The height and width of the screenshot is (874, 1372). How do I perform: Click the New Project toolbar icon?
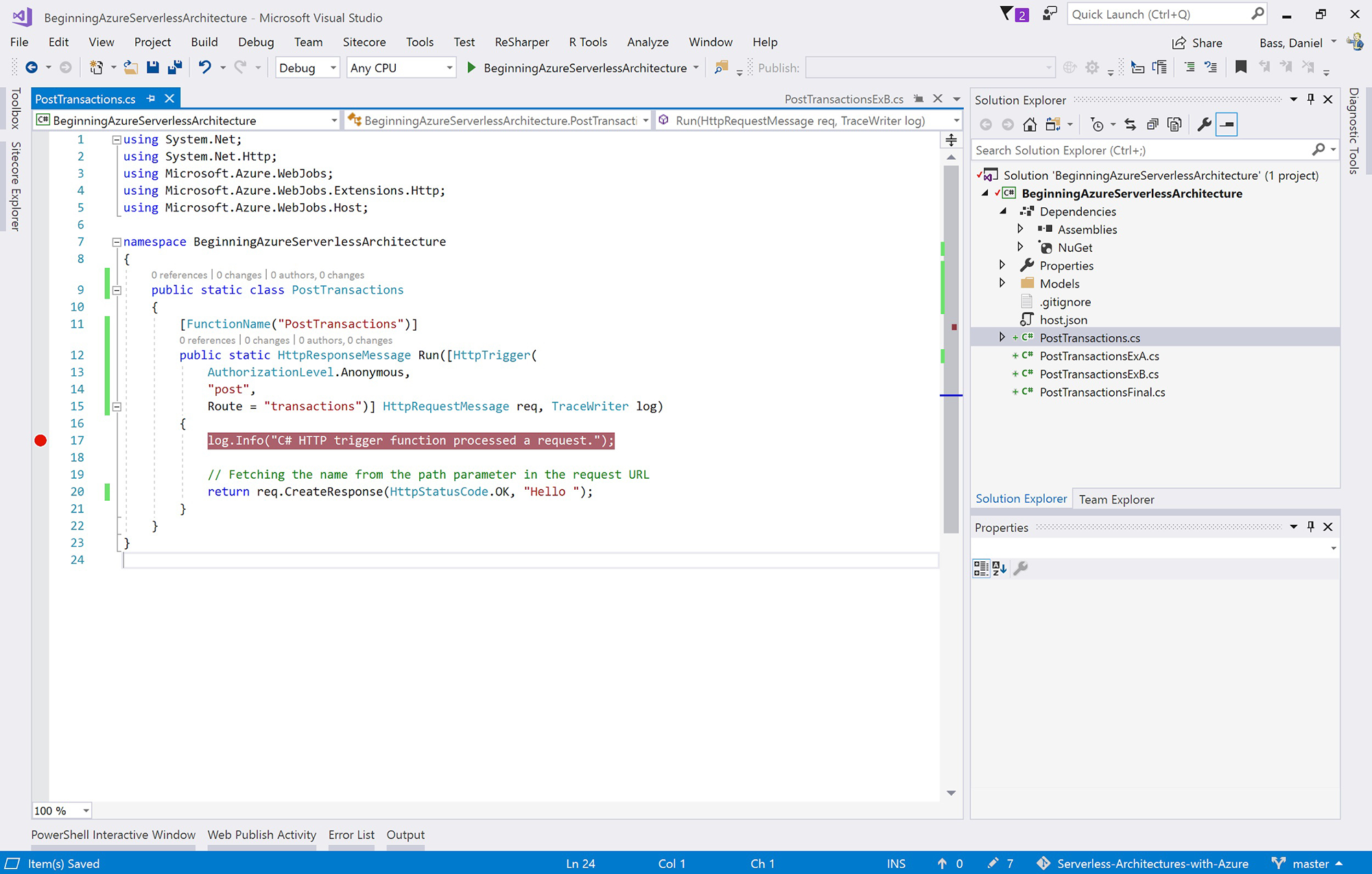pyautogui.click(x=96, y=67)
